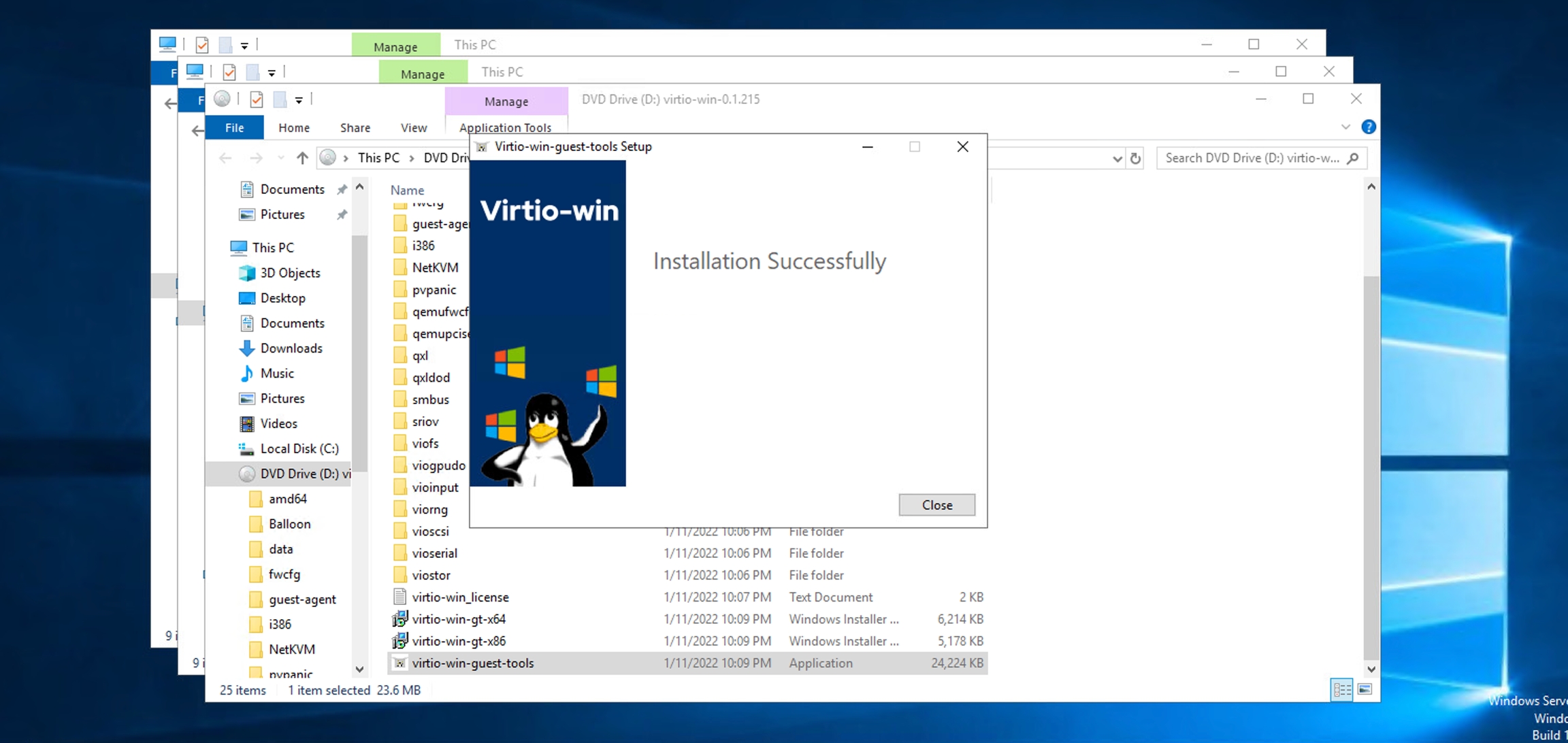Open the virtio-win-gt-x64 installer file
Image resolution: width=1568 pixels, height=743 pixels.
tap(459, 619)
